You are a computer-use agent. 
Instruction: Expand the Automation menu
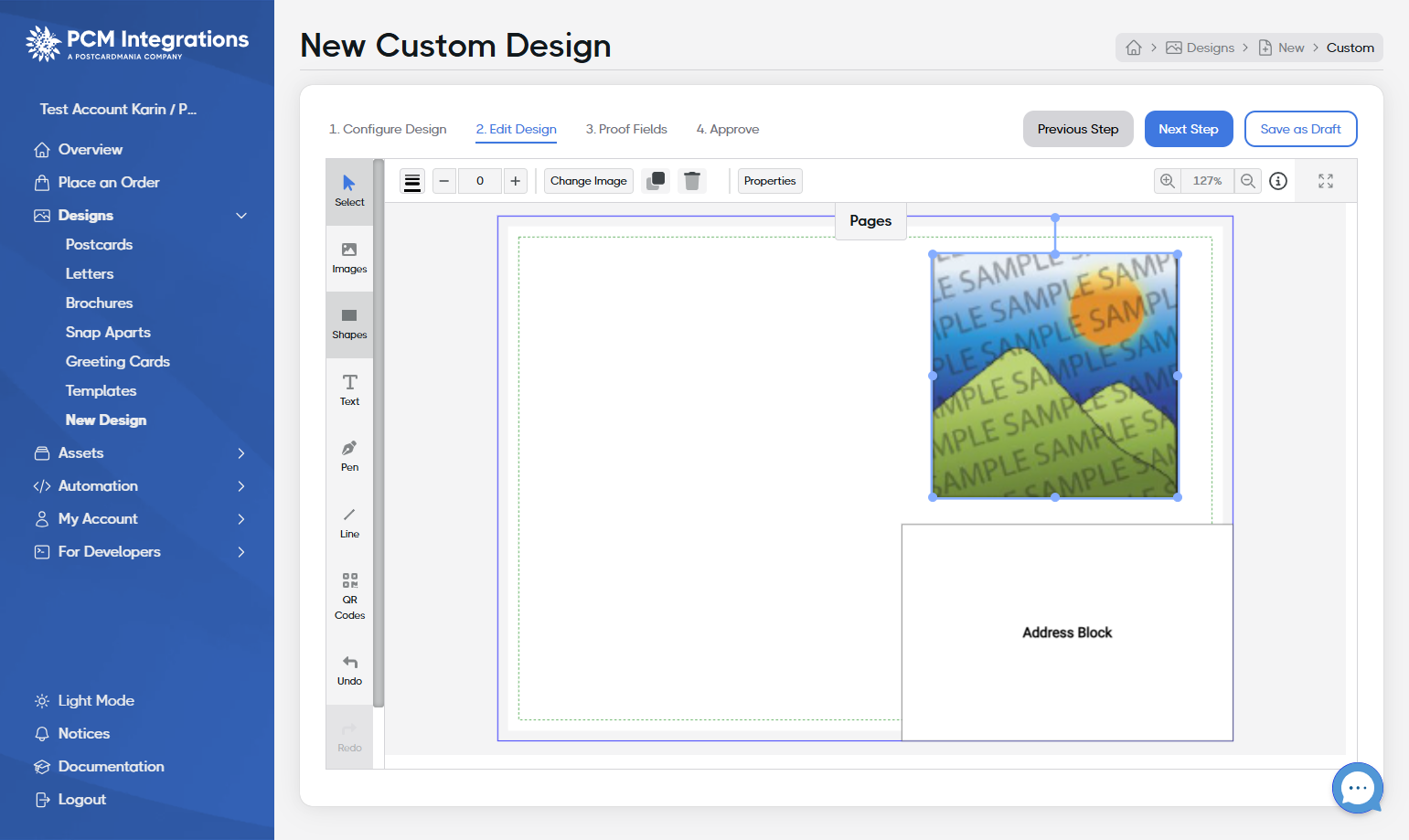[241, 486]
